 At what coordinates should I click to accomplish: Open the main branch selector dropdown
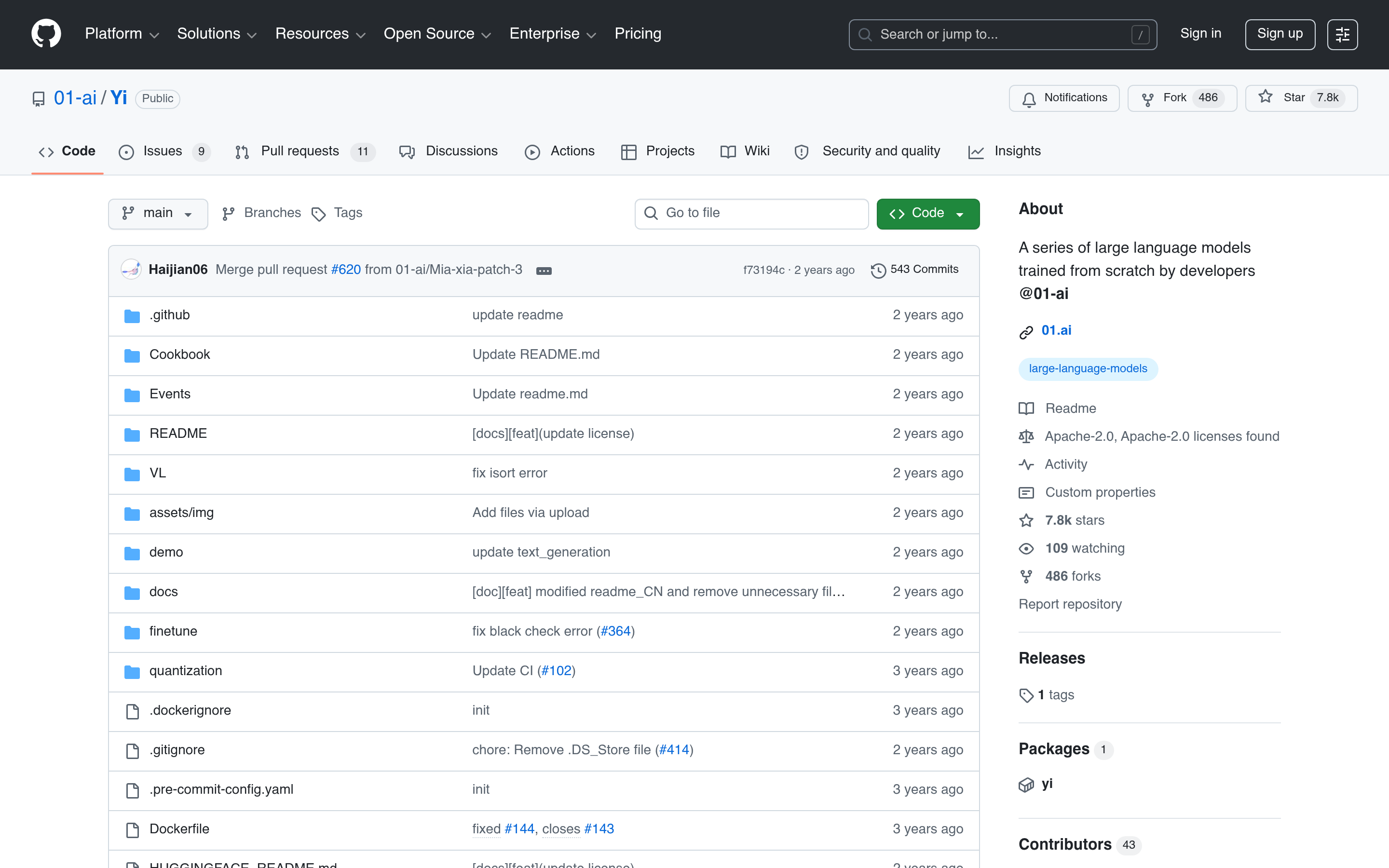click(x=158, y=214)
